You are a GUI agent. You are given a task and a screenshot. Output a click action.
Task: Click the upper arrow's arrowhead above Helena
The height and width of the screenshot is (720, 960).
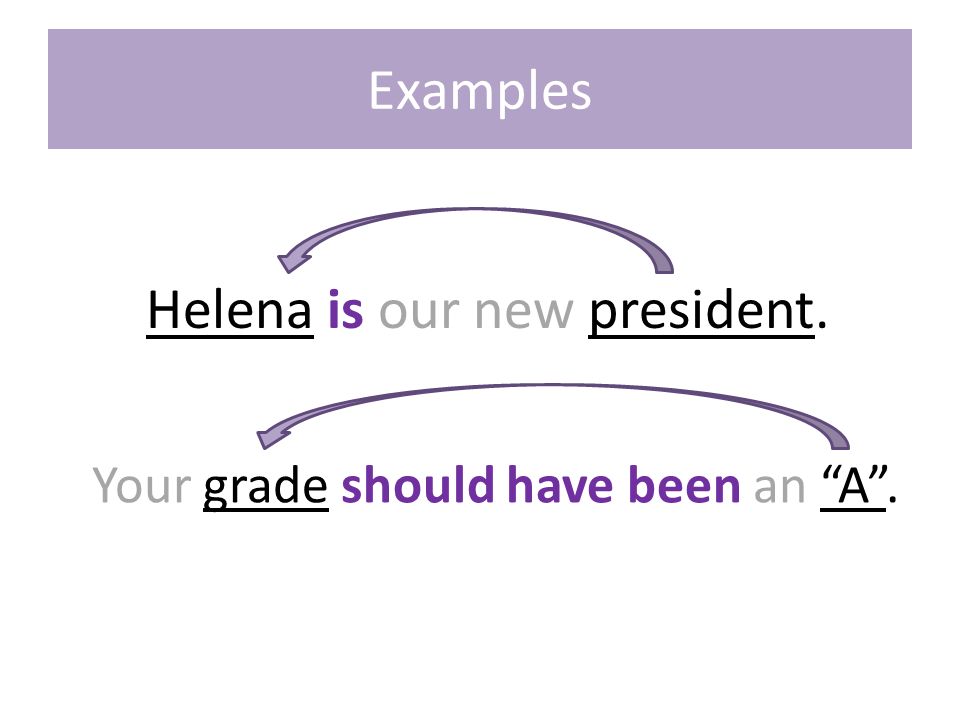tap(292, 261)
